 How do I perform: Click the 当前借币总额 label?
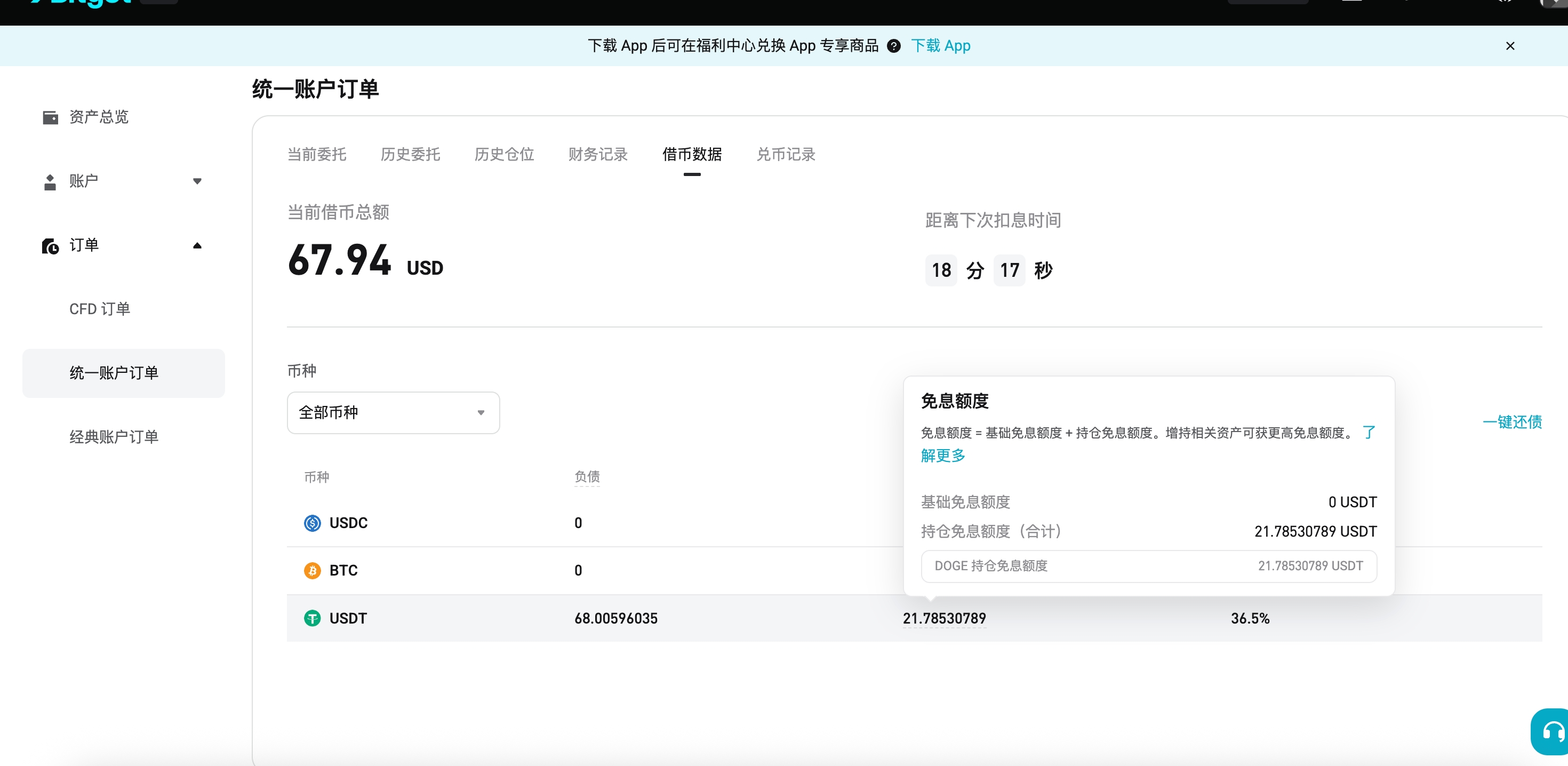339,212
